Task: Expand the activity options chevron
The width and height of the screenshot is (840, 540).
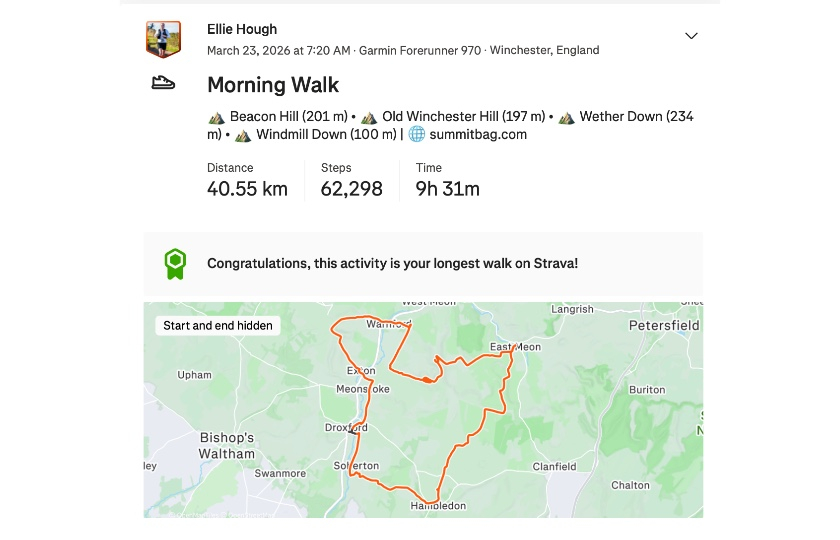Action: click(691, 36)
